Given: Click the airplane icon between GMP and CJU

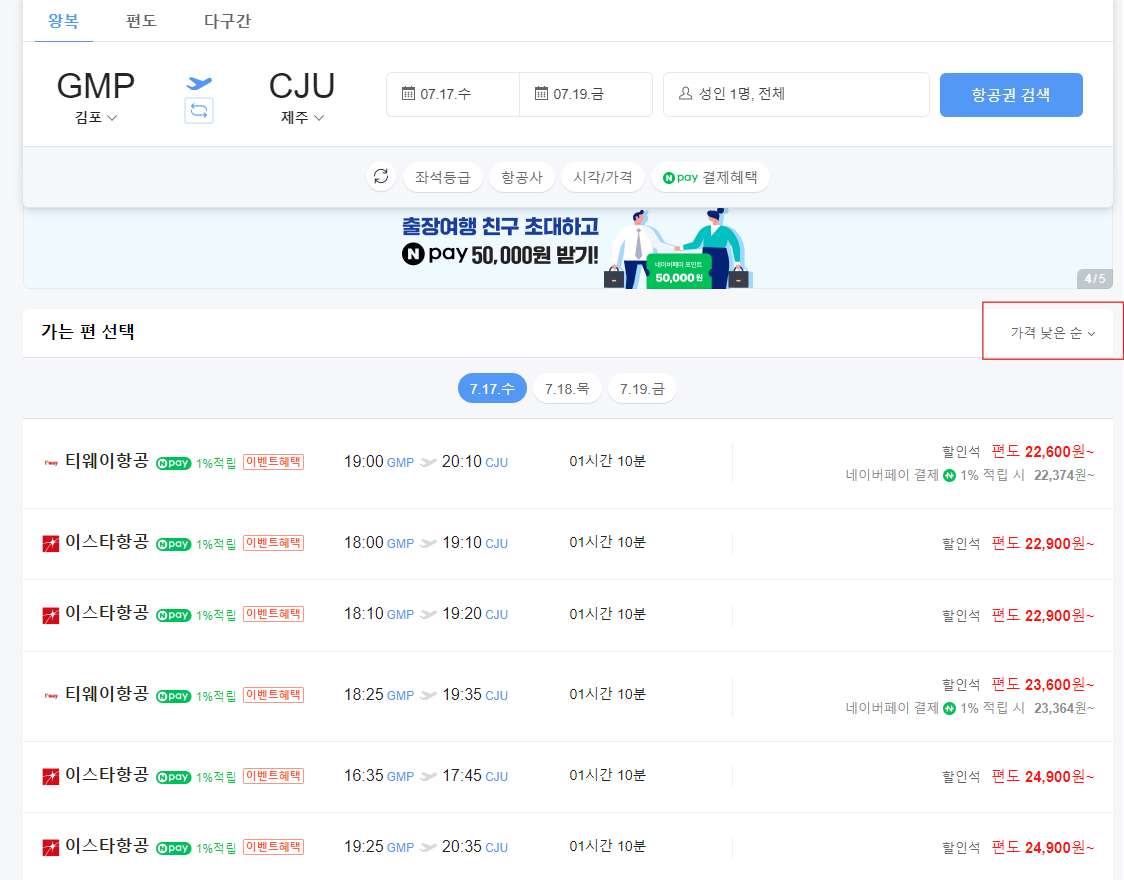Looking at the screenshot, I should coord(199,83).
